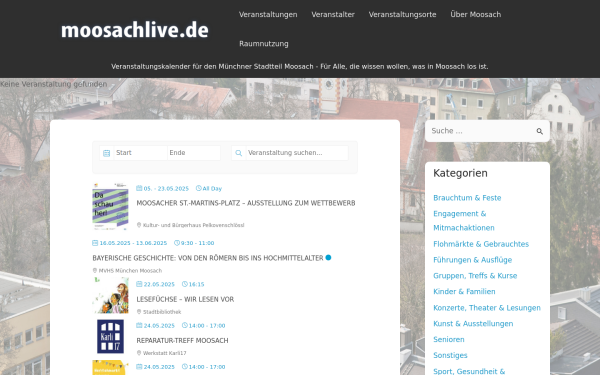The image size is (600, 375).
Task: Open the Da schau her exhibition thumbnail
Action: 110,206
